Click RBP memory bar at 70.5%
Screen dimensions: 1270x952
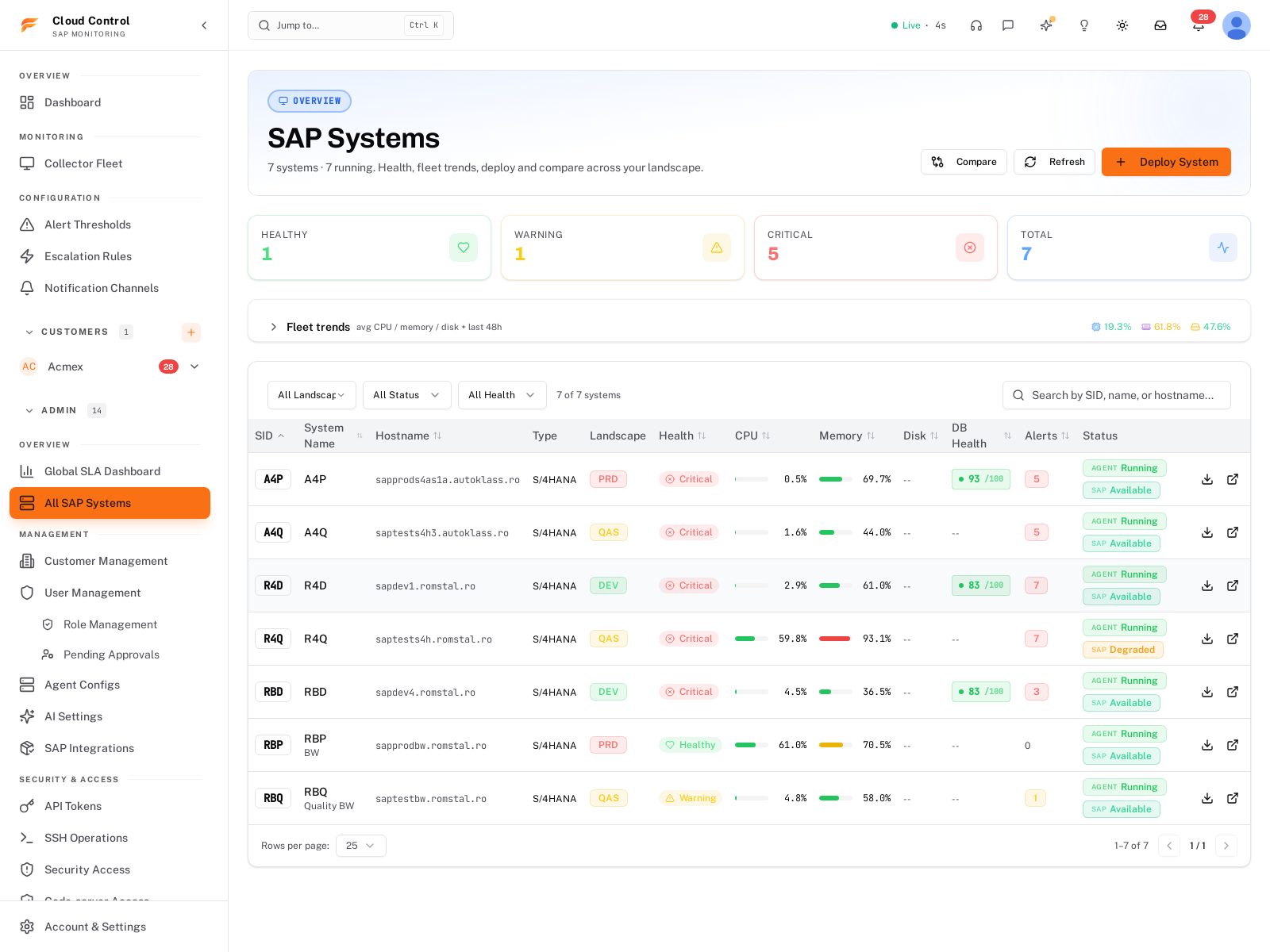(835, 745)
